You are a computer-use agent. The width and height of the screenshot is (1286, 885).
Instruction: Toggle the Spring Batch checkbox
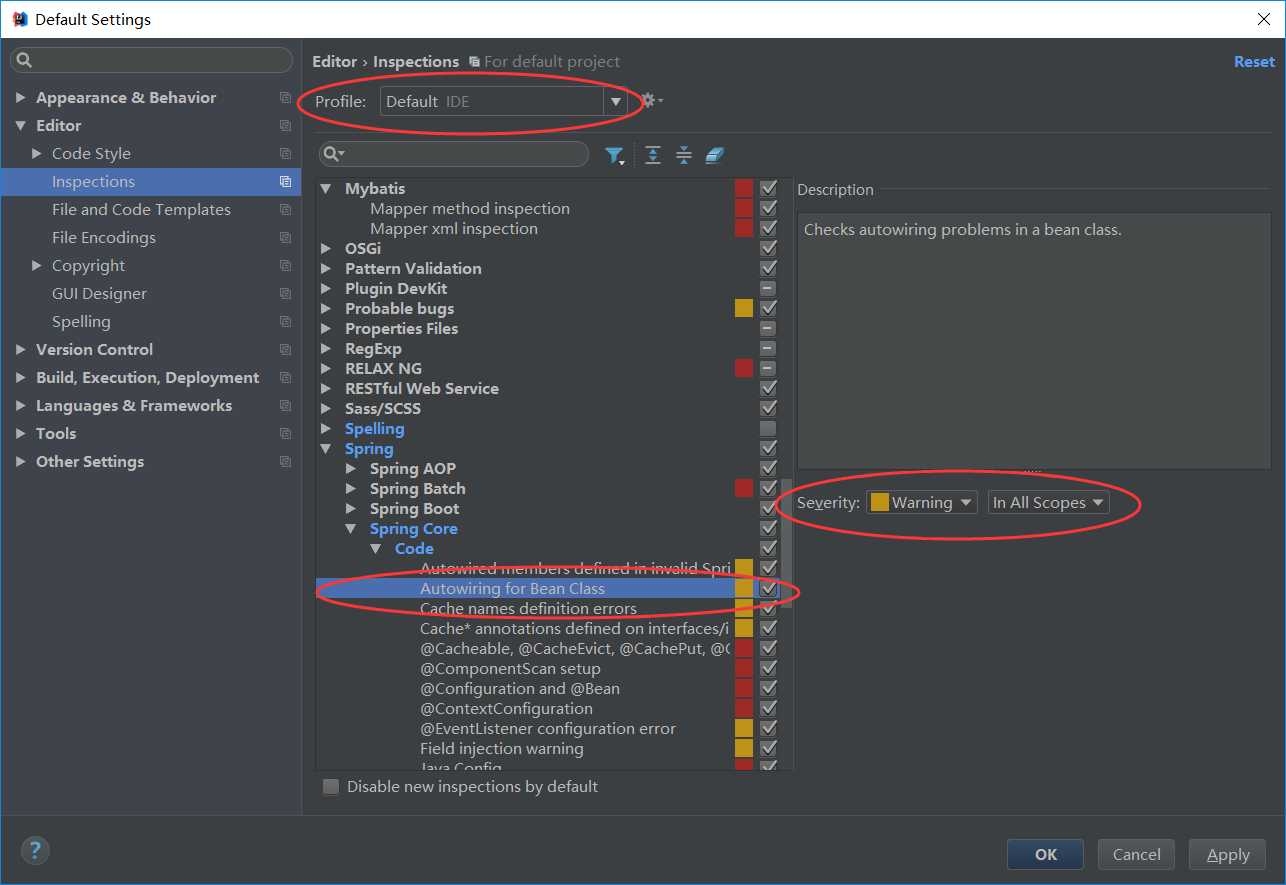pos(768,488)
